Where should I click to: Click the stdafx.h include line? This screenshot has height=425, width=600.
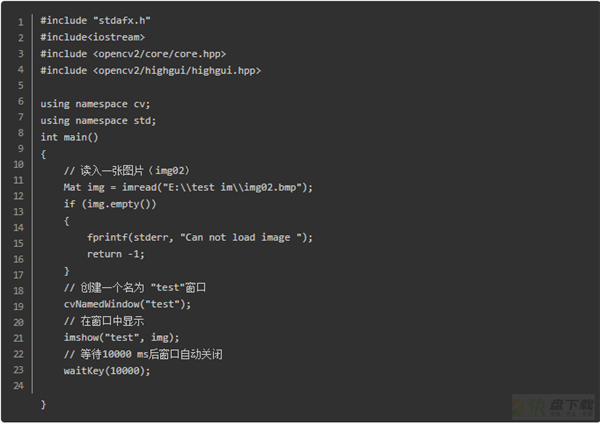(96, 20)
